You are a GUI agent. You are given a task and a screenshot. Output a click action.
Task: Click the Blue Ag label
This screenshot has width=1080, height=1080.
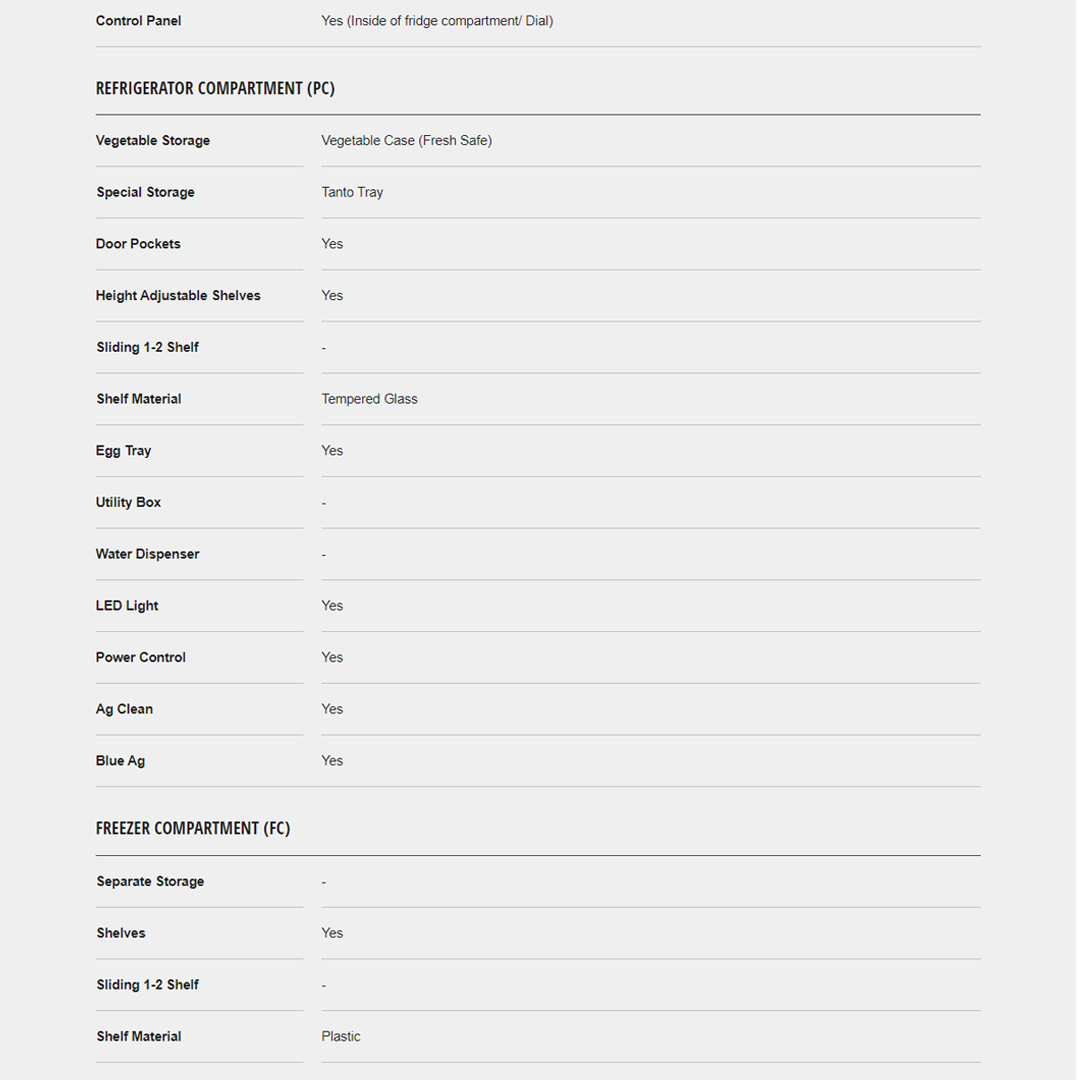[x=120, y=761]
